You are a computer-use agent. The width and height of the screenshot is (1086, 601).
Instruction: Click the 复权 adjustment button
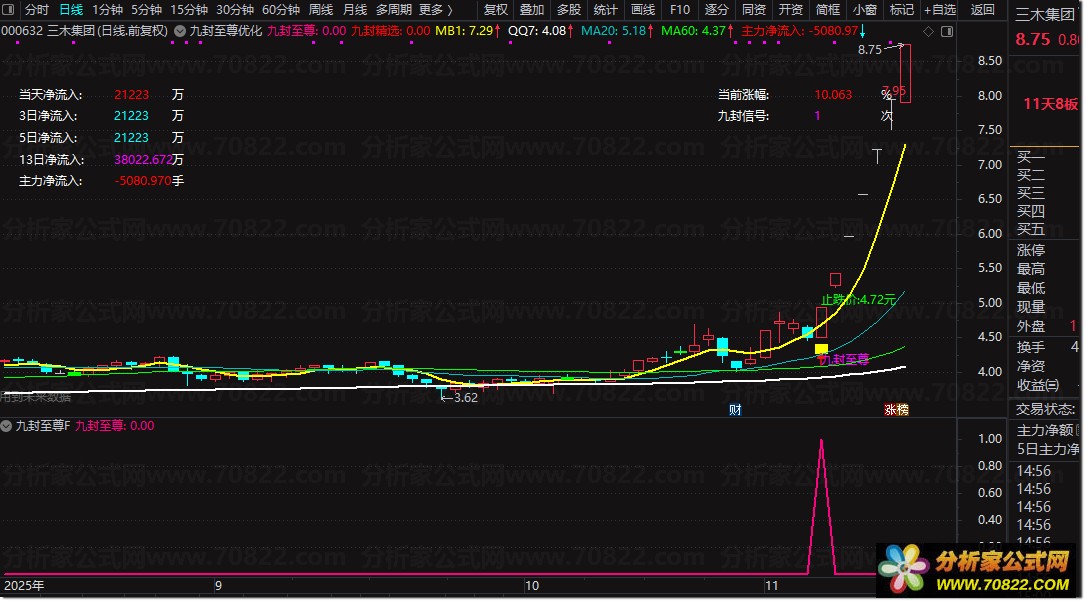tap(495, 10)
